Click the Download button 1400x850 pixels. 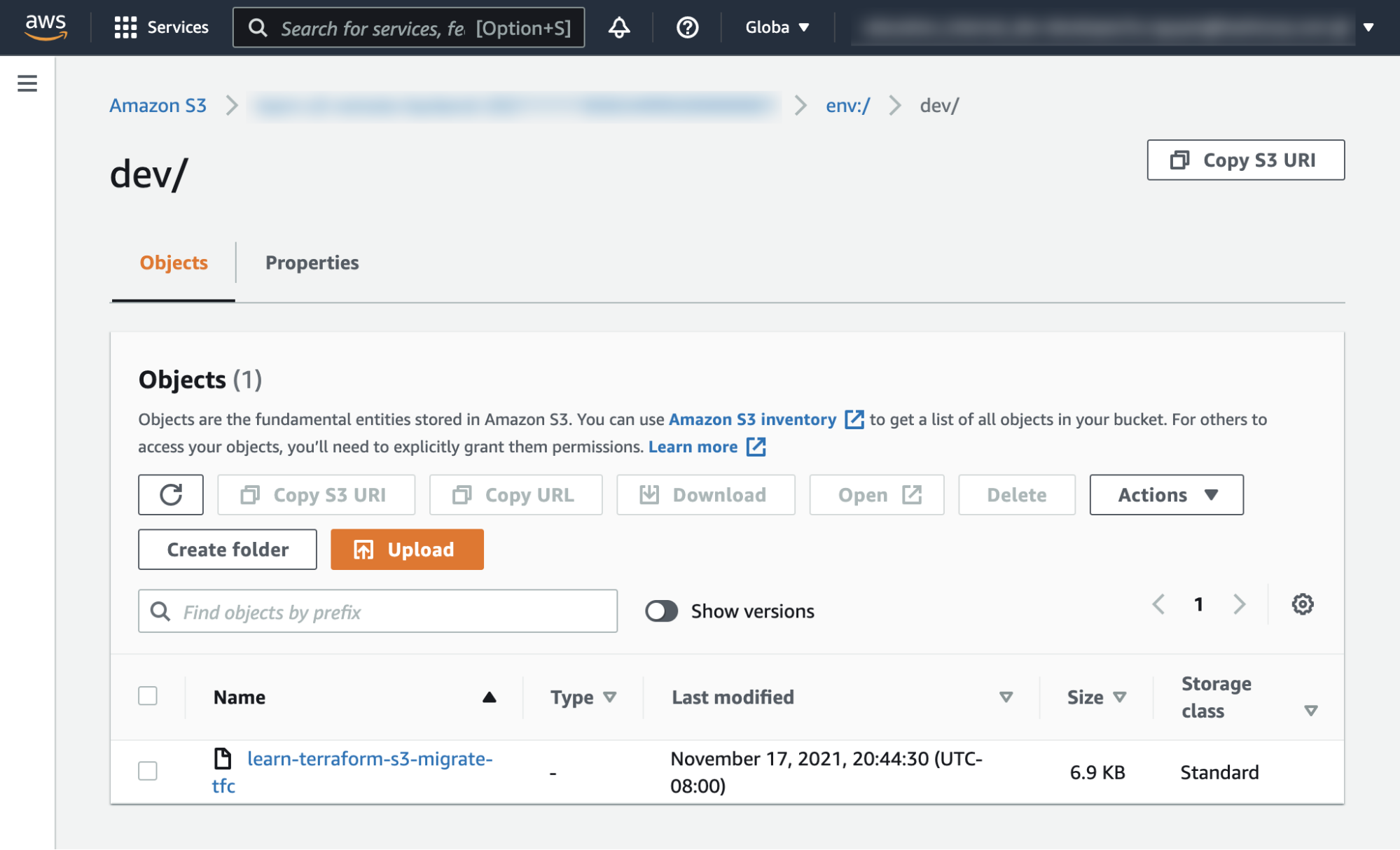pyautogui.click(x=705, y=495)
